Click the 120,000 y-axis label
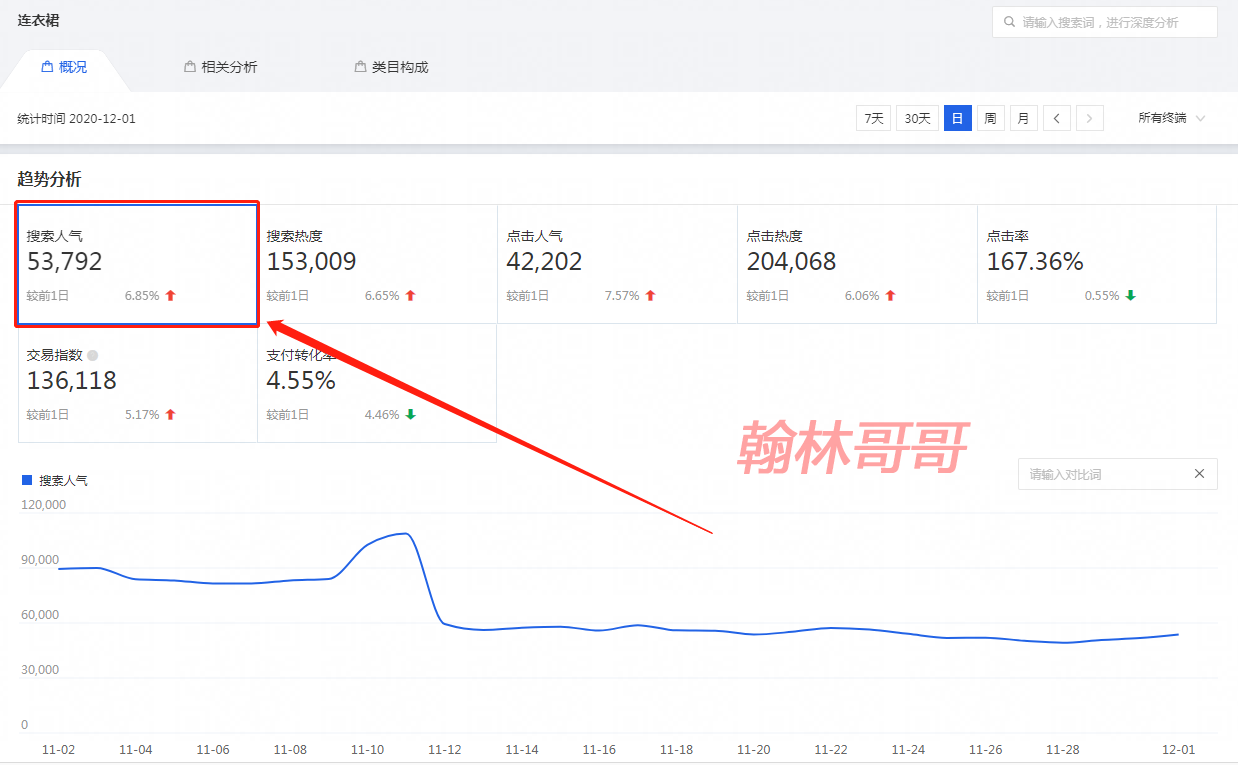The height and width of the screenshot is (765, 1238). coord(44,505)
